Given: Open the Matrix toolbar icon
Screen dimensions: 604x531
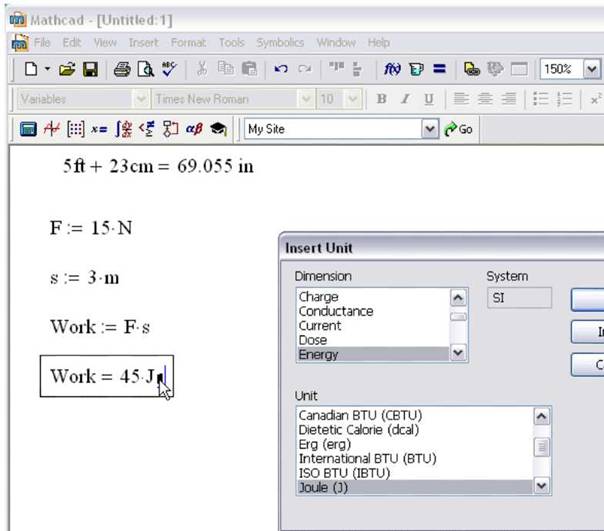Looking at the screenshot, I should (x=74, y=129).
